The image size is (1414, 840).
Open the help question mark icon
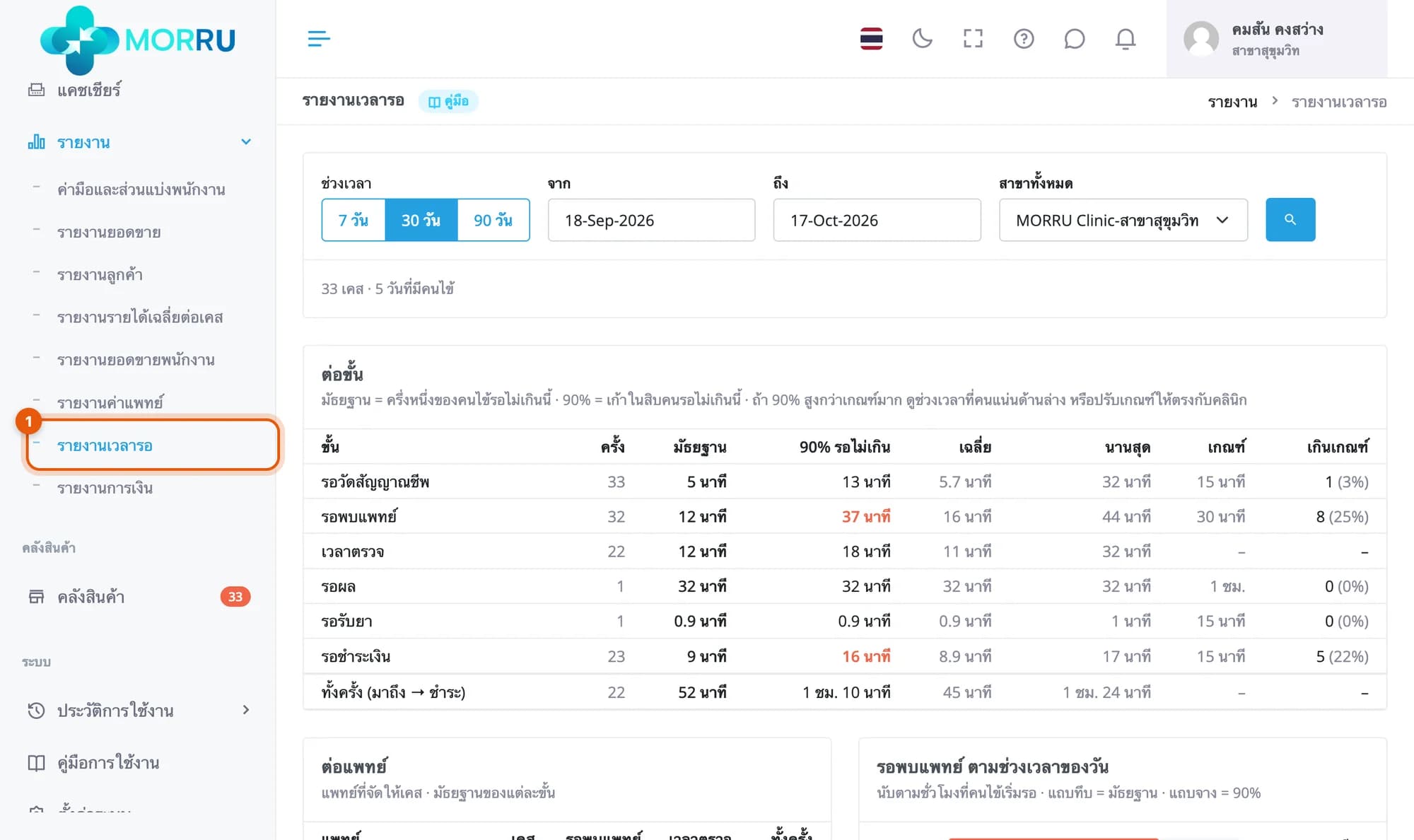point(1024,39)
